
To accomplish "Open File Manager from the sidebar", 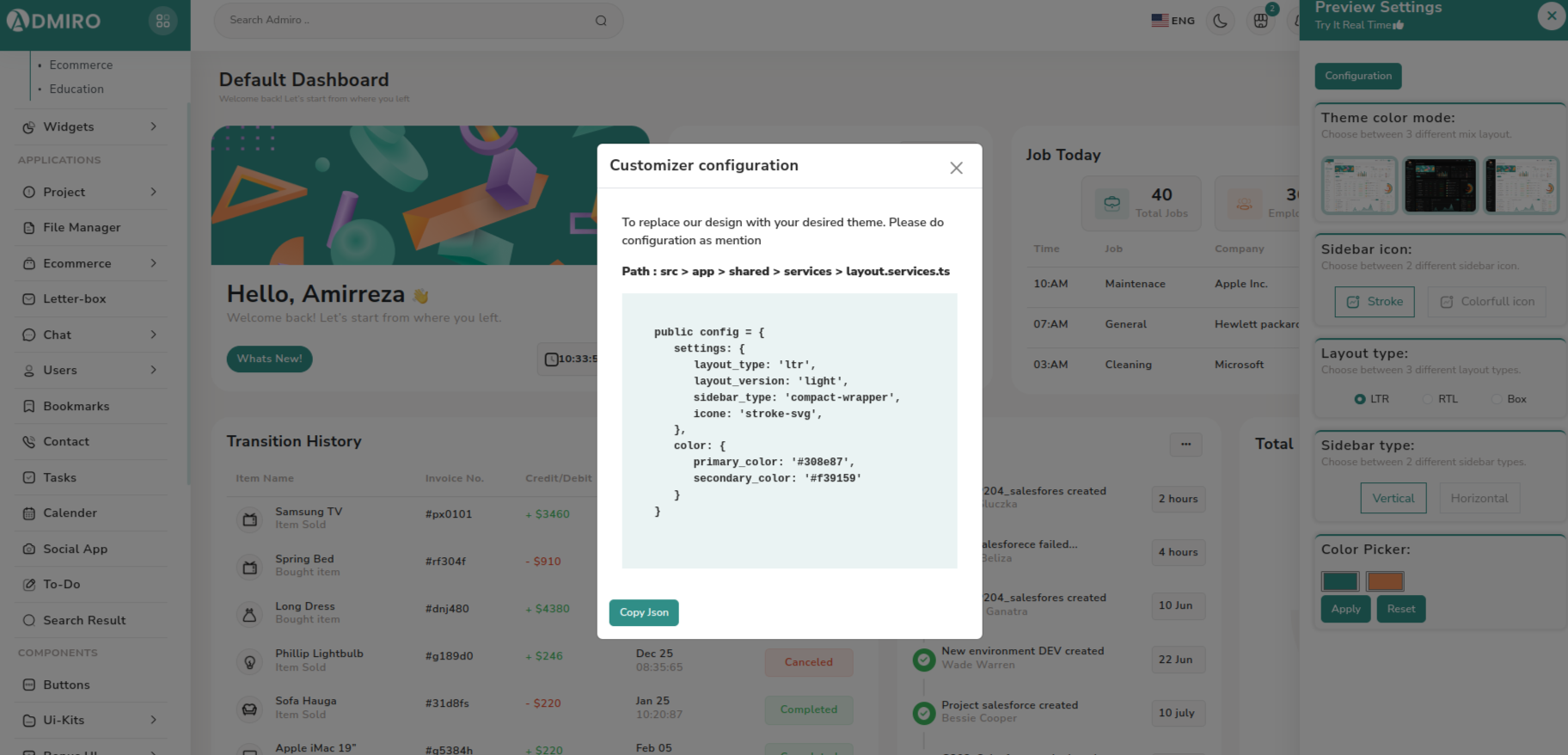I will coord(82,228).
